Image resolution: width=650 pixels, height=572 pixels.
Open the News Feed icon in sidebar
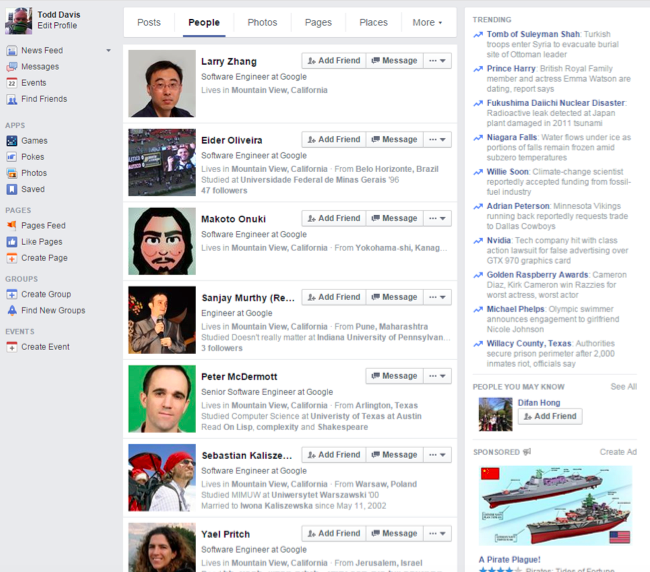coord(12,51)
